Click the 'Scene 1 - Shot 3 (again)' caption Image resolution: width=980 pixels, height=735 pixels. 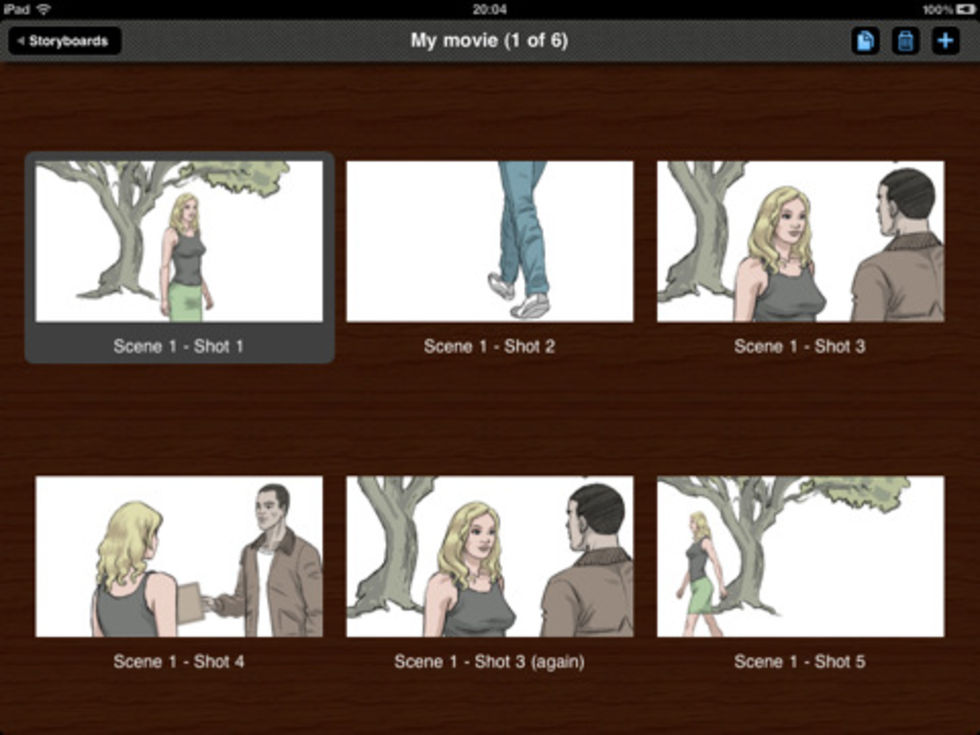tap(489, 661)
